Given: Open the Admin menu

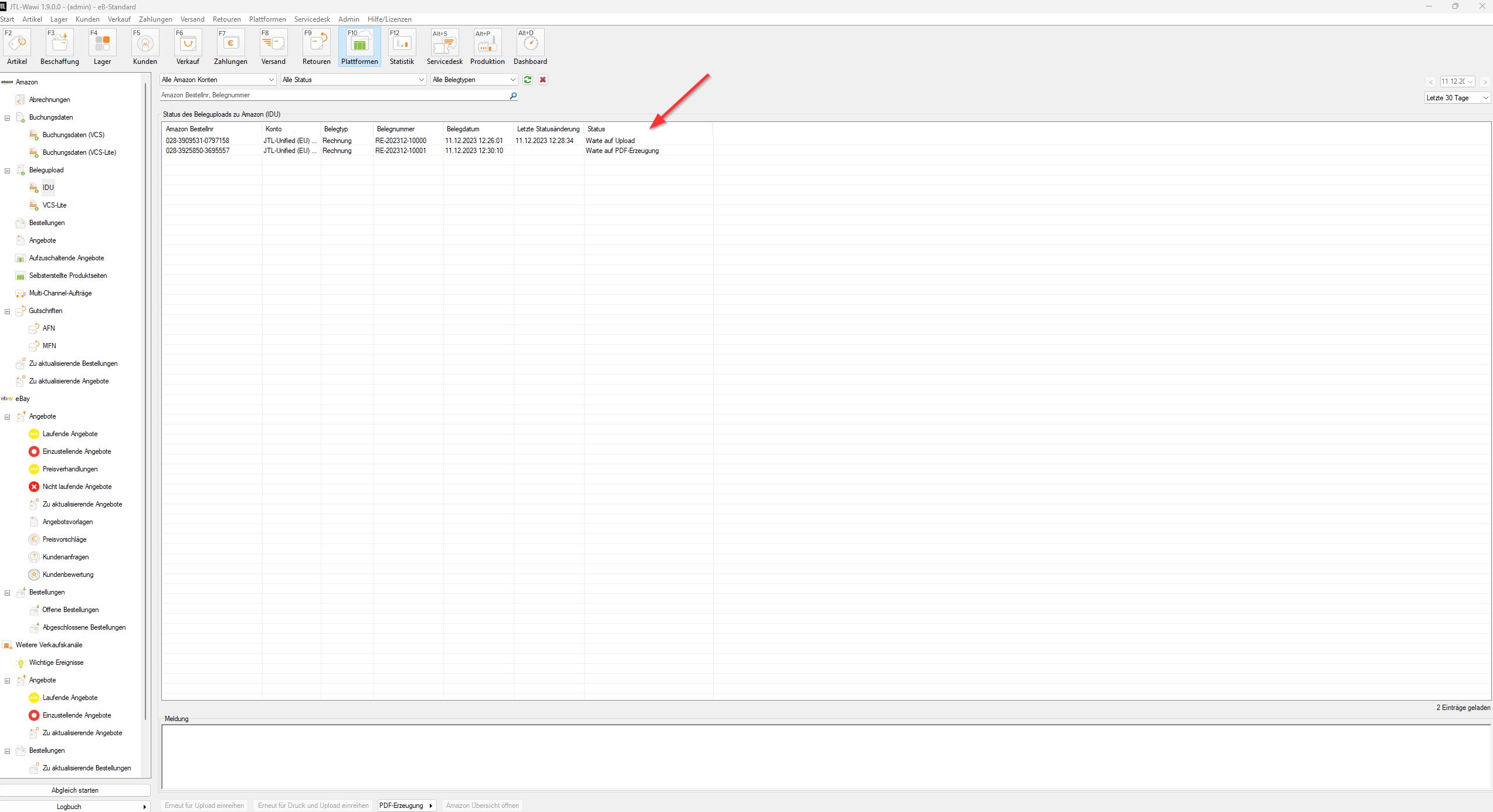Looking at the screenshot, I should (349, 19).
